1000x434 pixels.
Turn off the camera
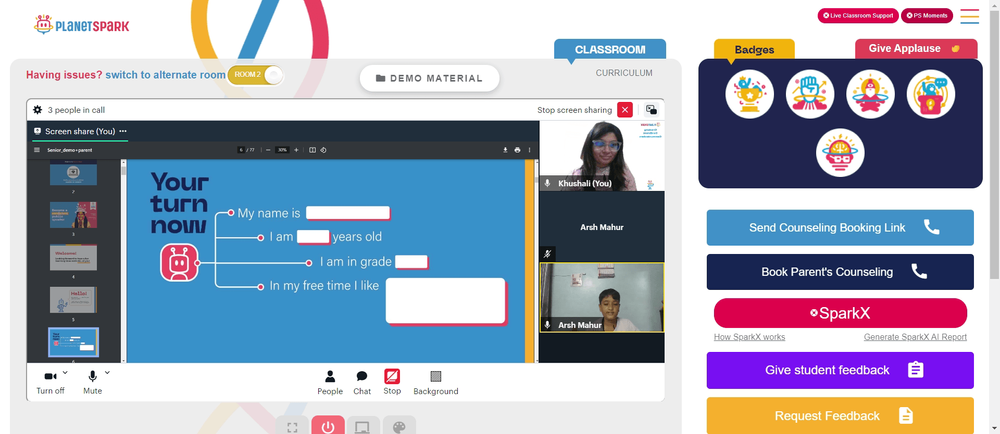tap(50, 382)
